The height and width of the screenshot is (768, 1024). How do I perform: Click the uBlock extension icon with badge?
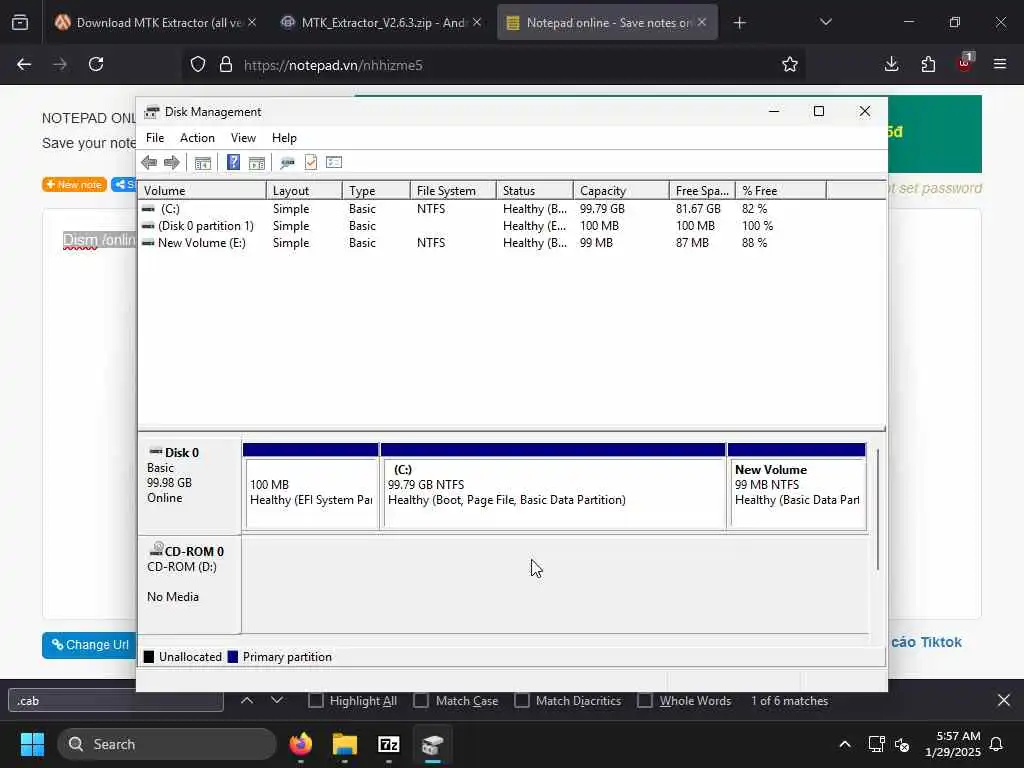tap(965, 63)
